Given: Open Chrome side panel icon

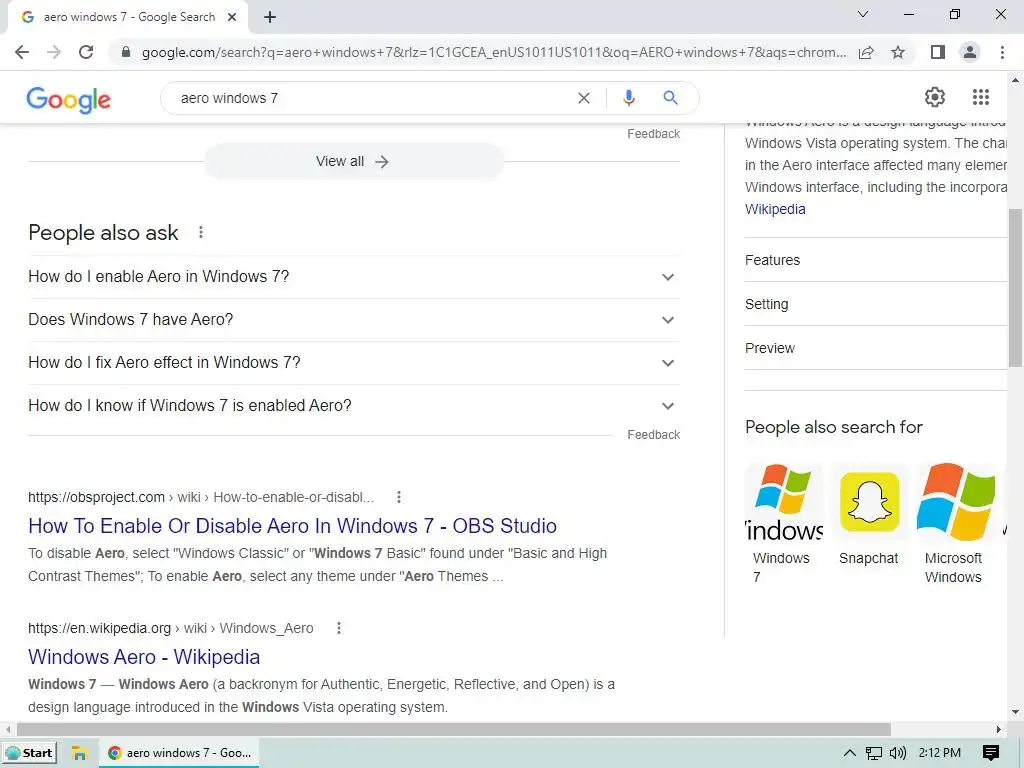Looking at the screenshot, I should point(938,52).
